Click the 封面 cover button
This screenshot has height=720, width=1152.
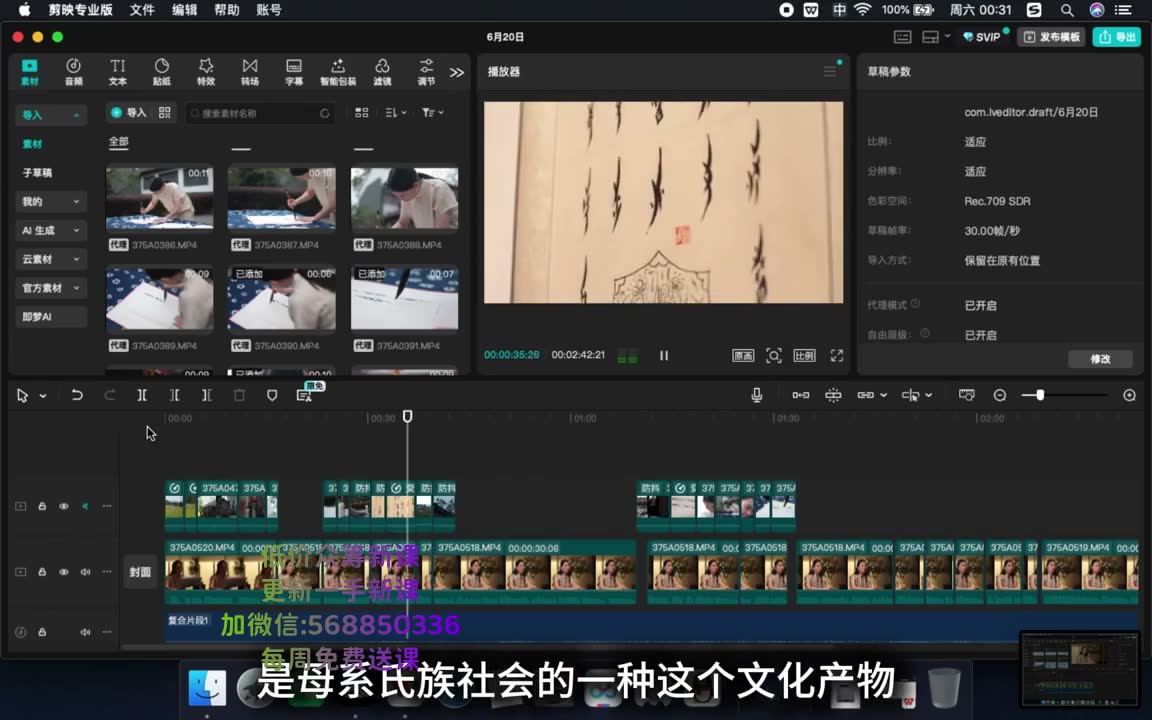pos(140,572)
